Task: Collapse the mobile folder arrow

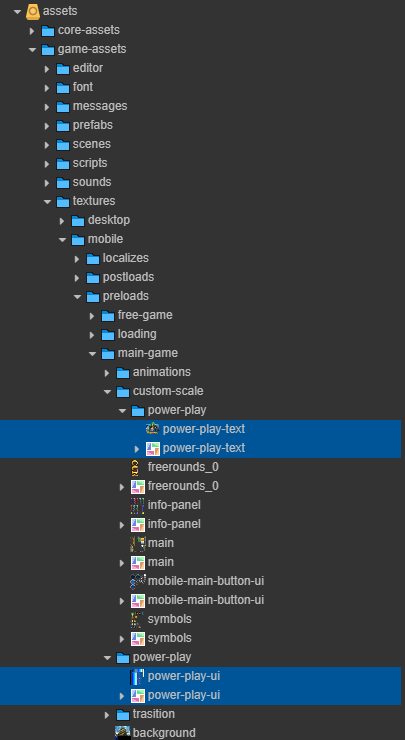Action: click(x=62, y=240)
